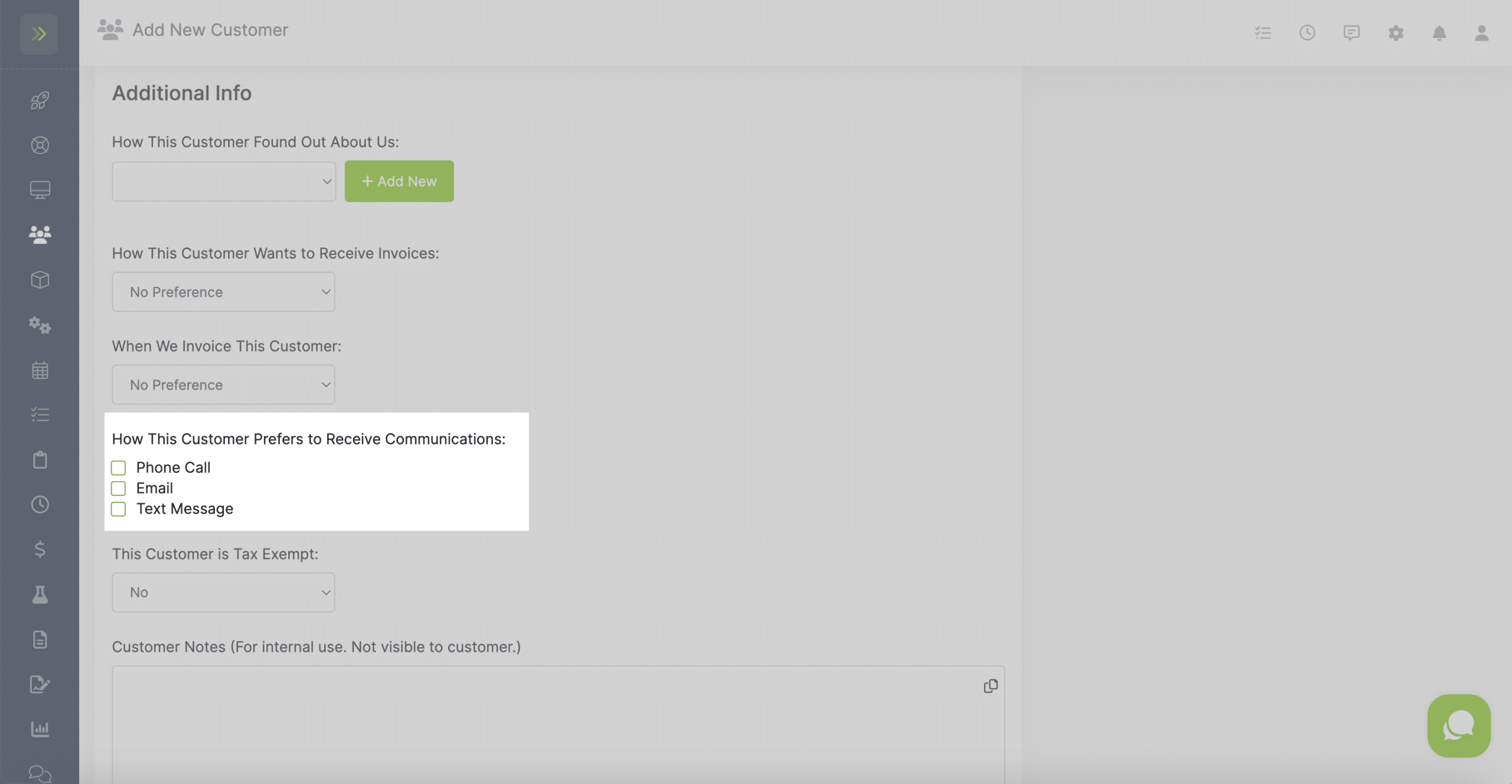Check the Phone Call checkbox
Image resolution: width=1512 pixels, height=784 pixels.
[x=118, y=468]
